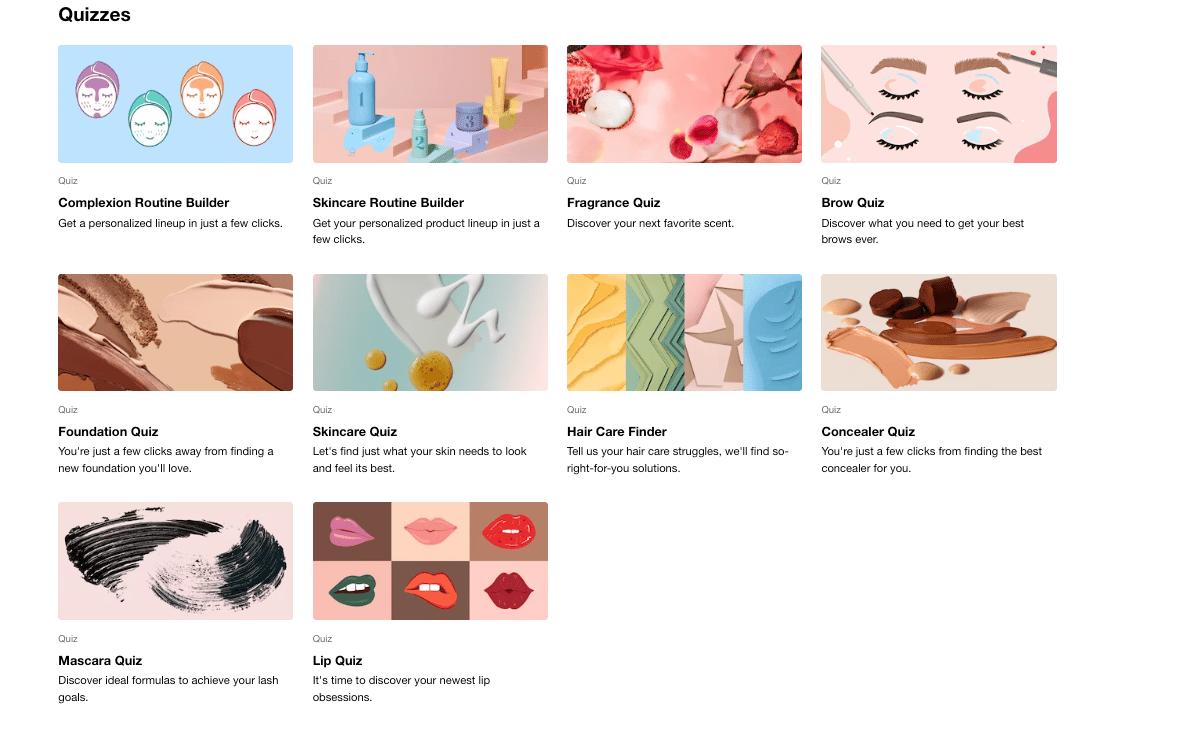1193x729 pixels.
Task: Open the Mascara Quiz title link
Action: click(100, 661)
